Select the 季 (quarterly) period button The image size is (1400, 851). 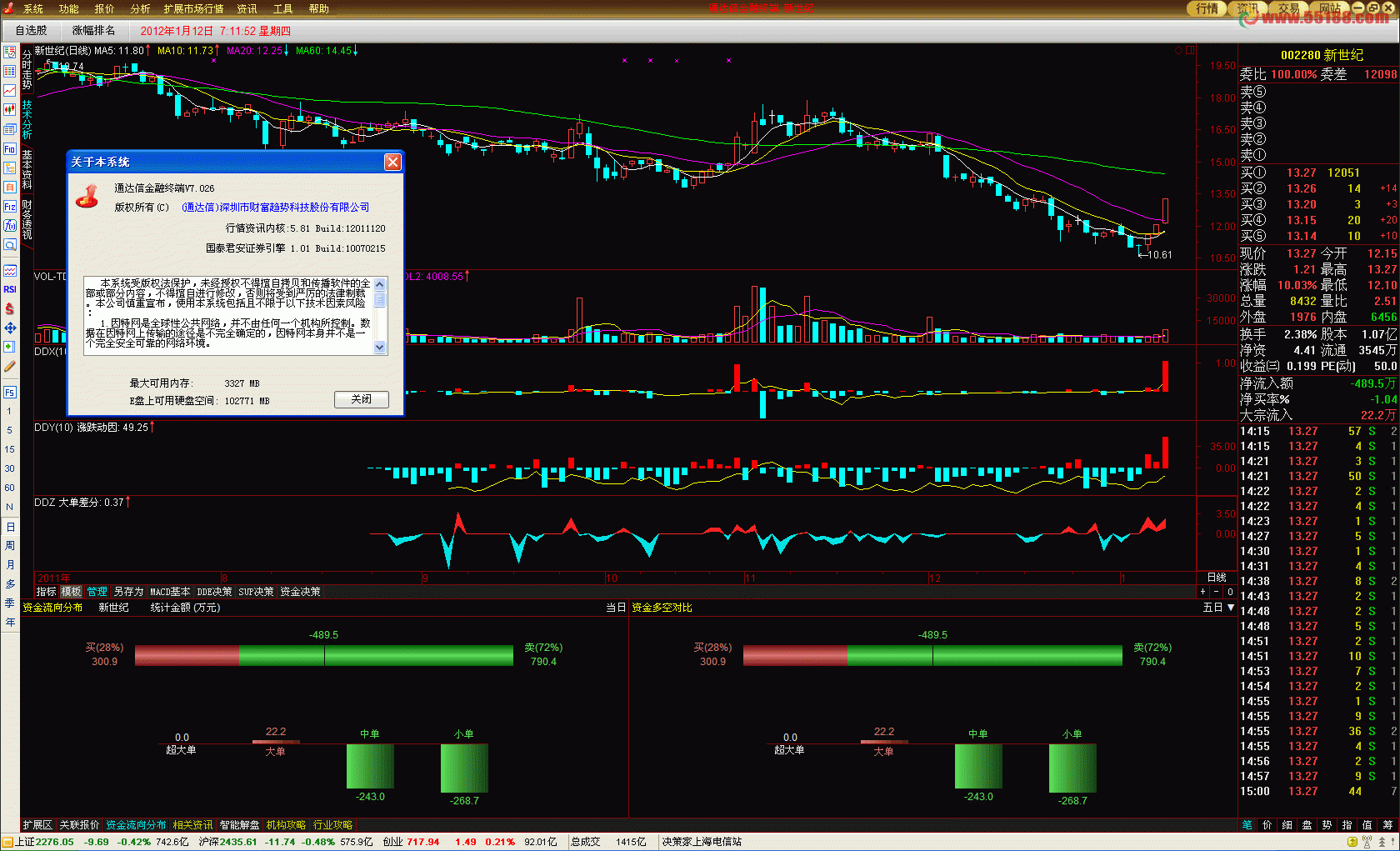[x=10, y=603]
